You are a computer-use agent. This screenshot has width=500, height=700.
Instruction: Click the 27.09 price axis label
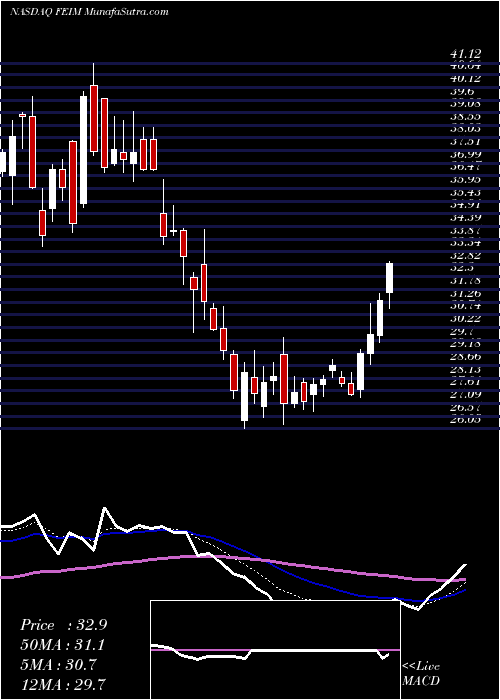466,395
